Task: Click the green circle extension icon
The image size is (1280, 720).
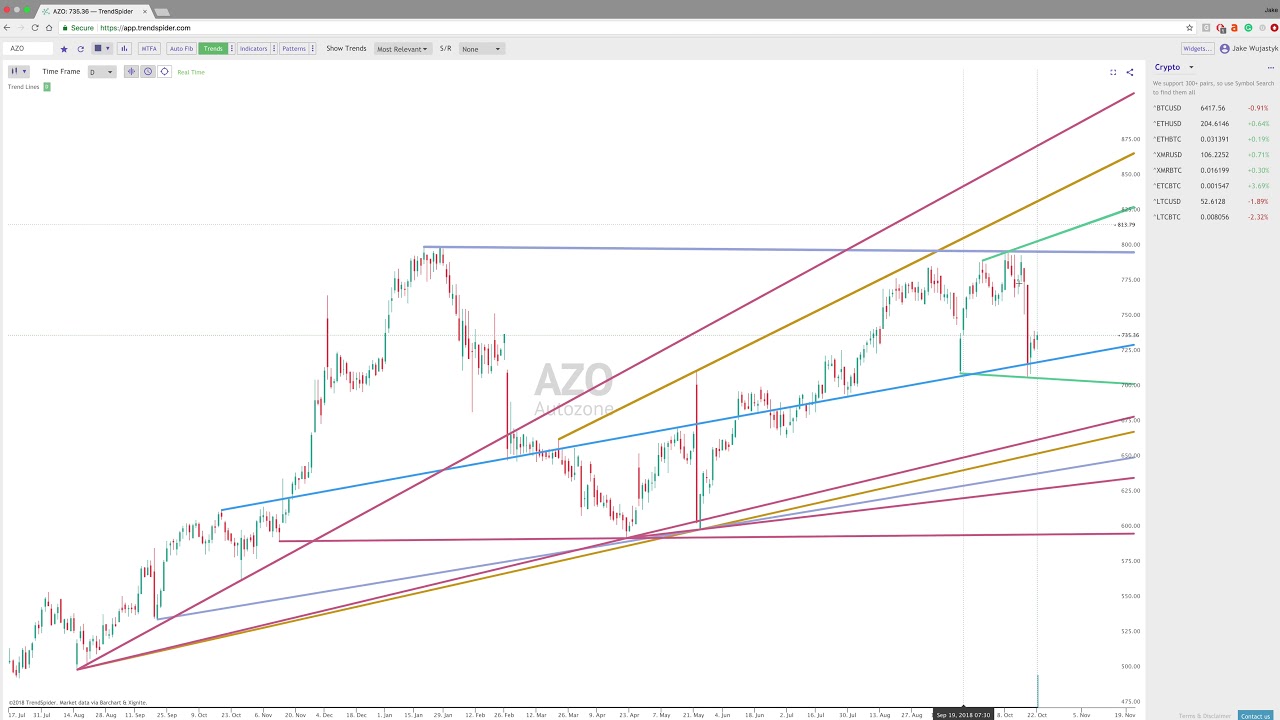Action: [1248, 28]
